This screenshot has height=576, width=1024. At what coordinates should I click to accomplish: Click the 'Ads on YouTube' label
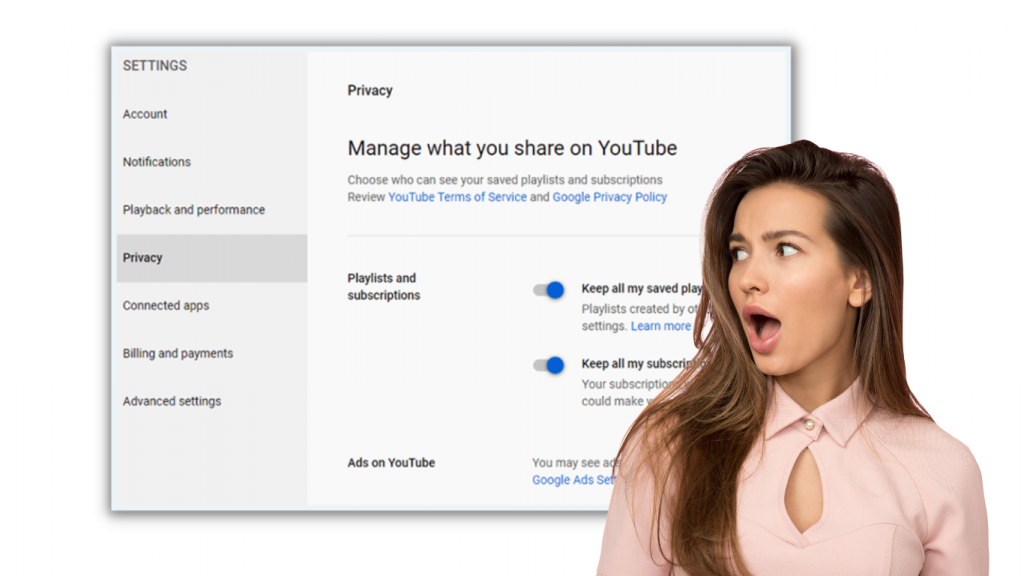pyautogui.click(x=391, y=463)
